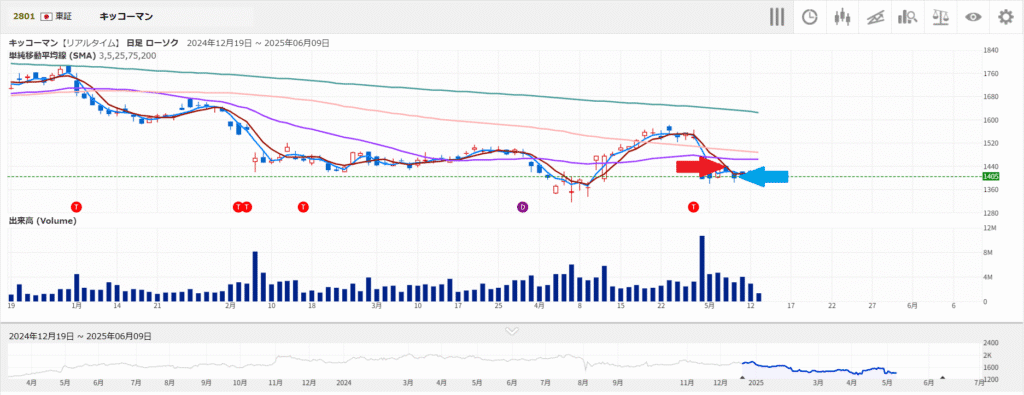Click the 日足 ローソク chart title text
Viewport: 1024px width, 395px height.
coord(152,43)
